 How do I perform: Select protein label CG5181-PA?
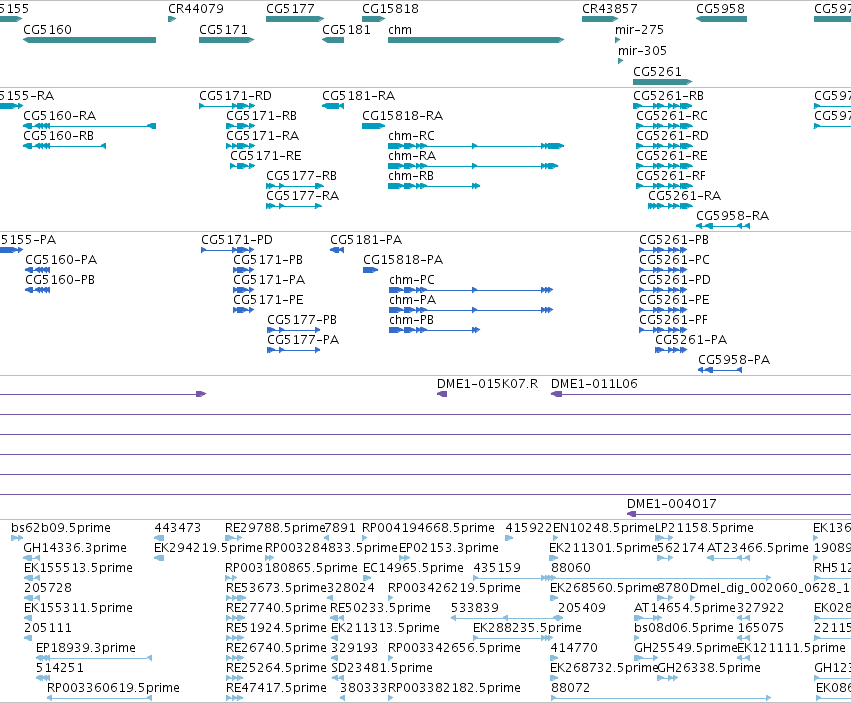(366, 240)
